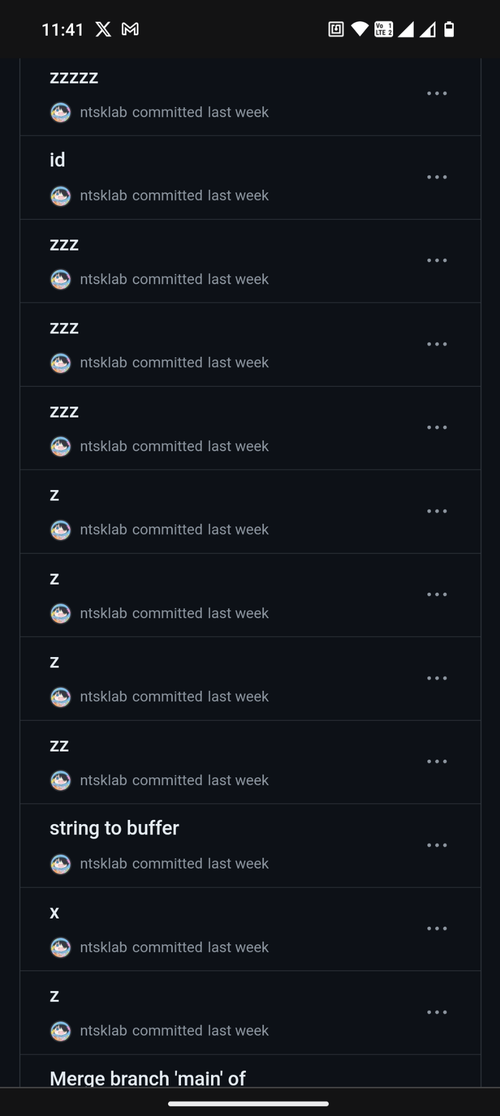Open three-dot menu for 'x' commit

click(x=437, y=929)
